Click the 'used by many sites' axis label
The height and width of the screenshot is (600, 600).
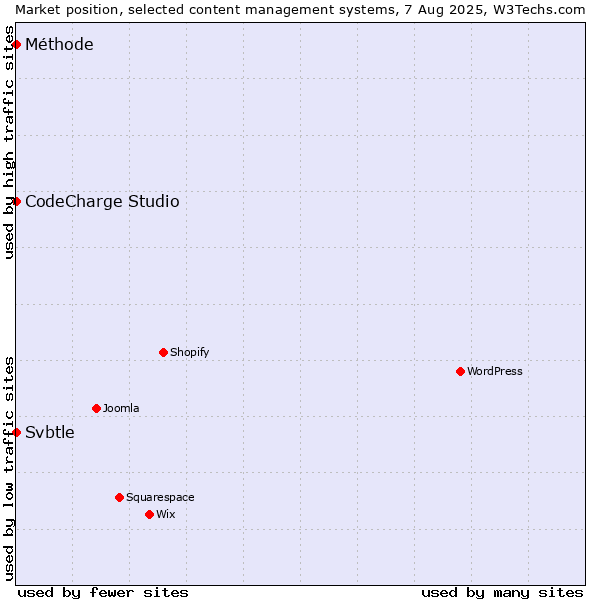(502, 593)
